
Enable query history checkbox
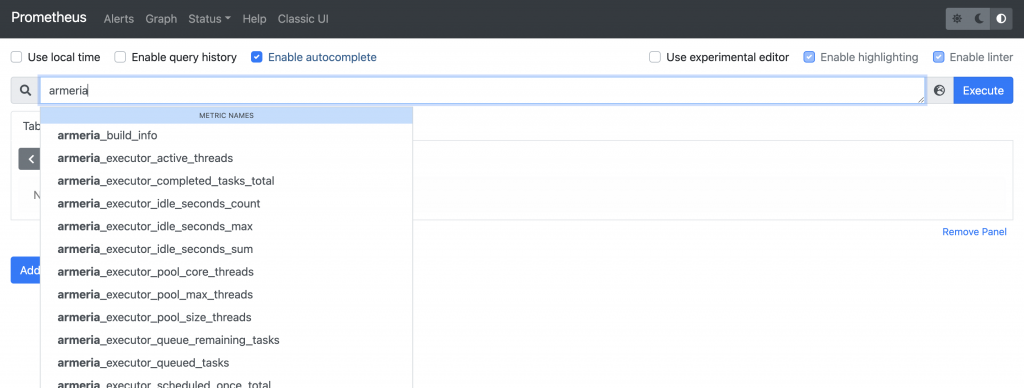(120, 57)
